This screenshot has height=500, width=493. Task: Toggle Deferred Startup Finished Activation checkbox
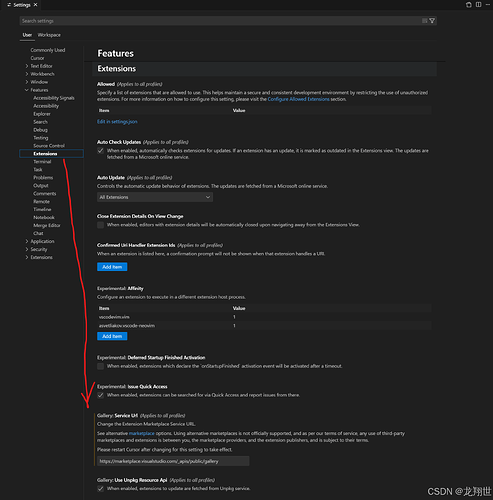tap(100, 366)
